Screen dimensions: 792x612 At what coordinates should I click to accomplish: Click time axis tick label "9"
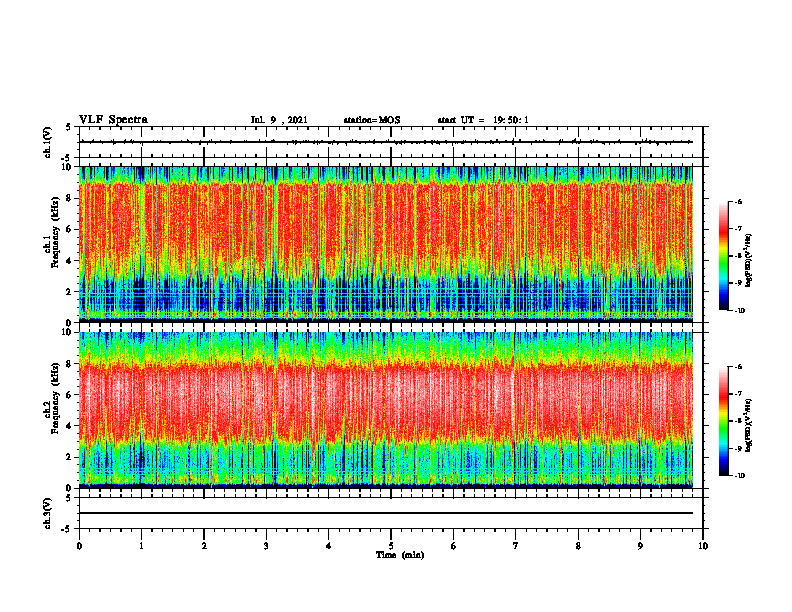(x=640, y=546)
